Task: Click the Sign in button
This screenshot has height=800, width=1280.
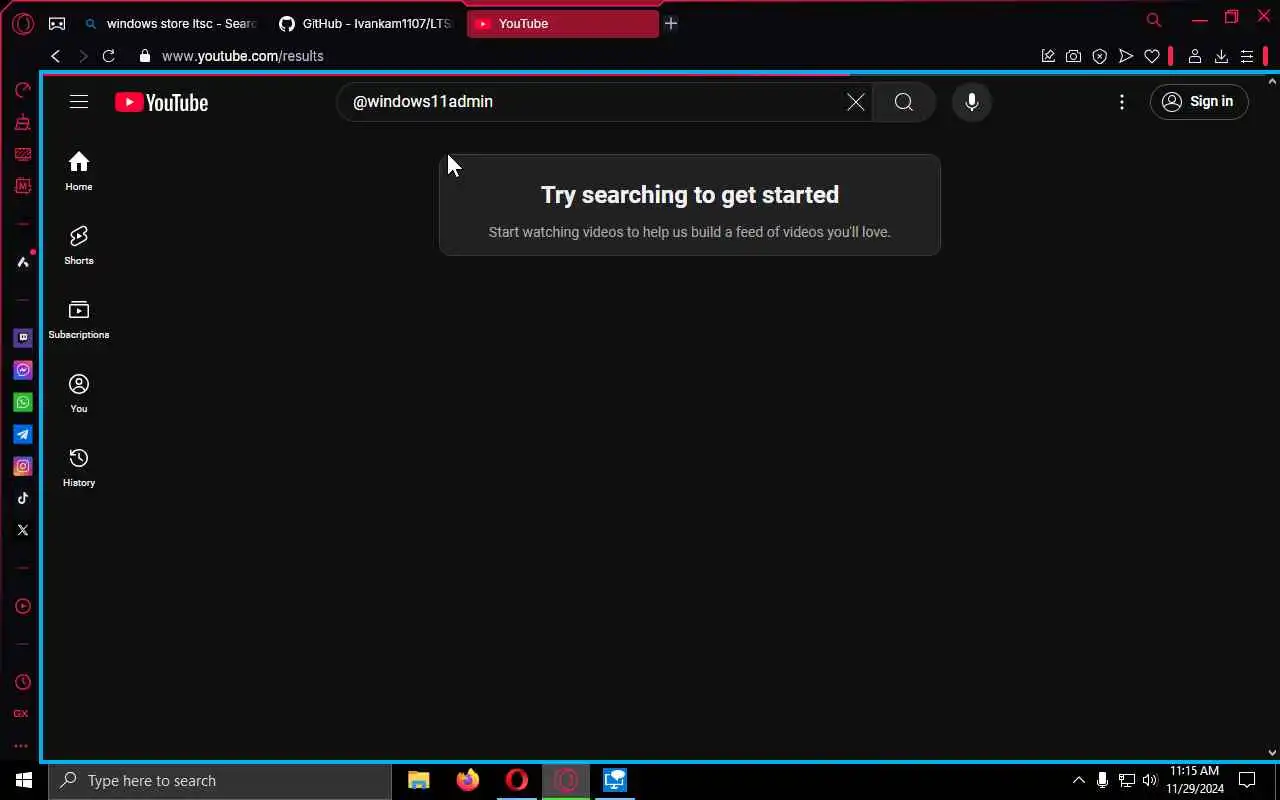Action: coord(1199,102)
